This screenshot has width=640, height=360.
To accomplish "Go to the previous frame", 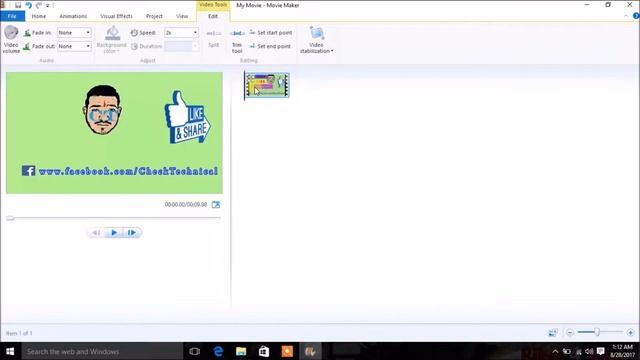I will point(96,233).
